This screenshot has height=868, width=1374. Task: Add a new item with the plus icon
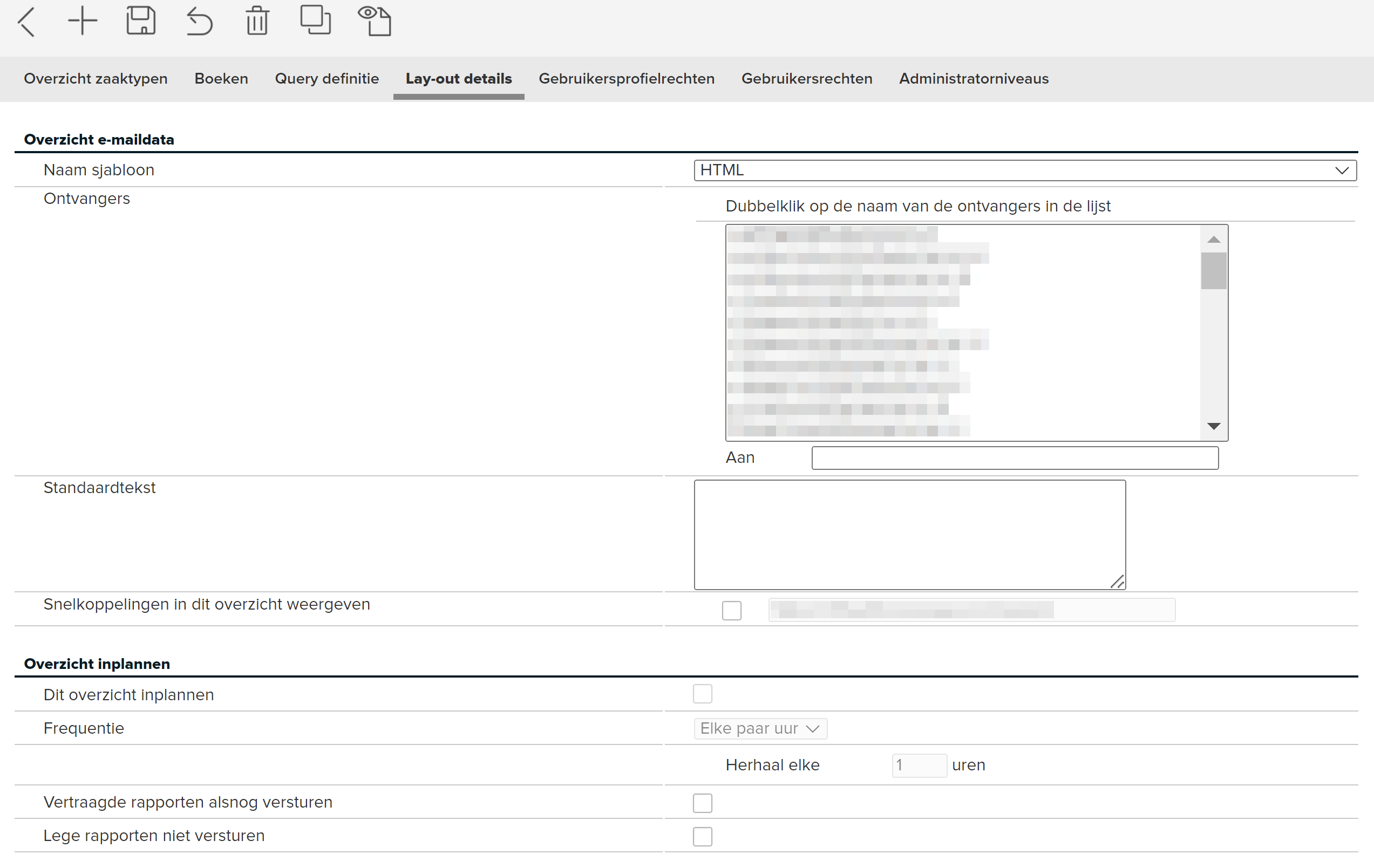(83, 21)
